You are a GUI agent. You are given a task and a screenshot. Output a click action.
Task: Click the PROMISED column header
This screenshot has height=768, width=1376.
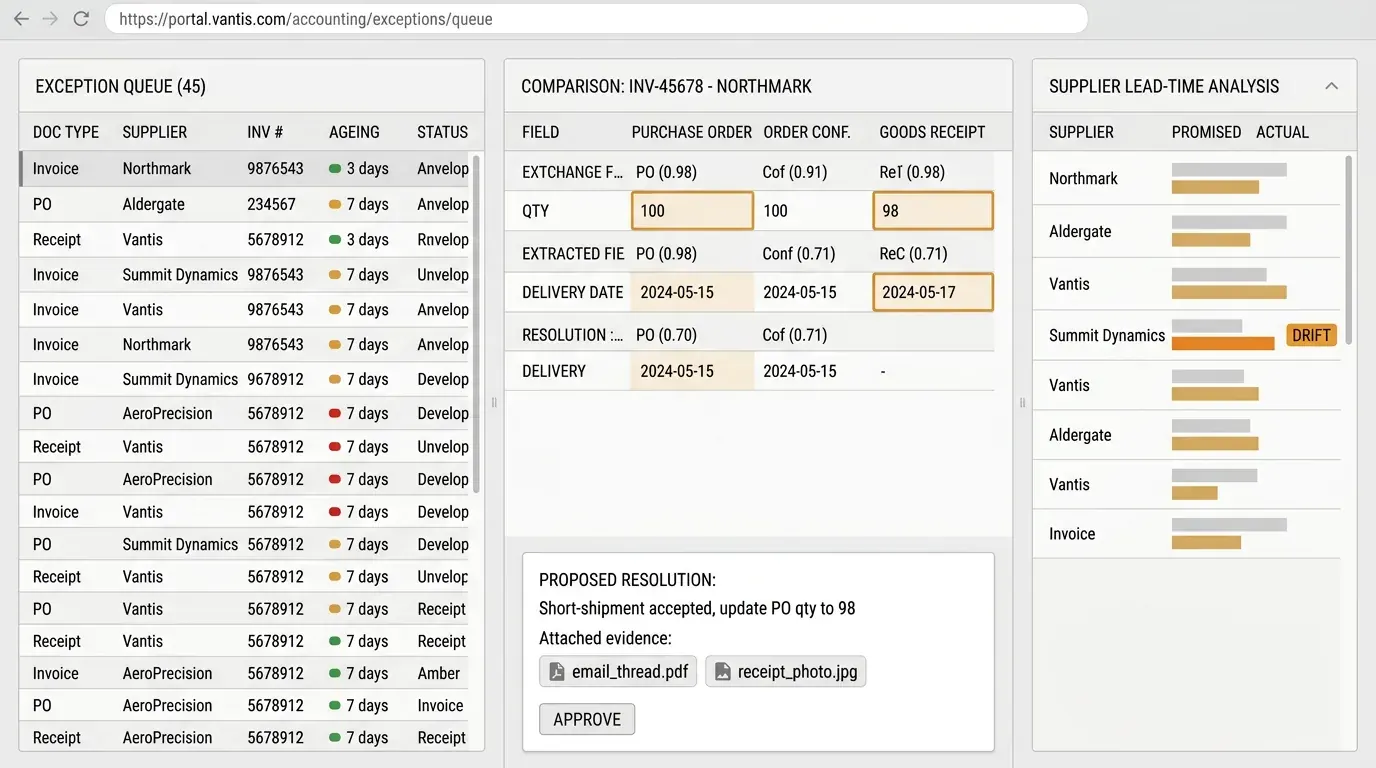coord(1206,132)
